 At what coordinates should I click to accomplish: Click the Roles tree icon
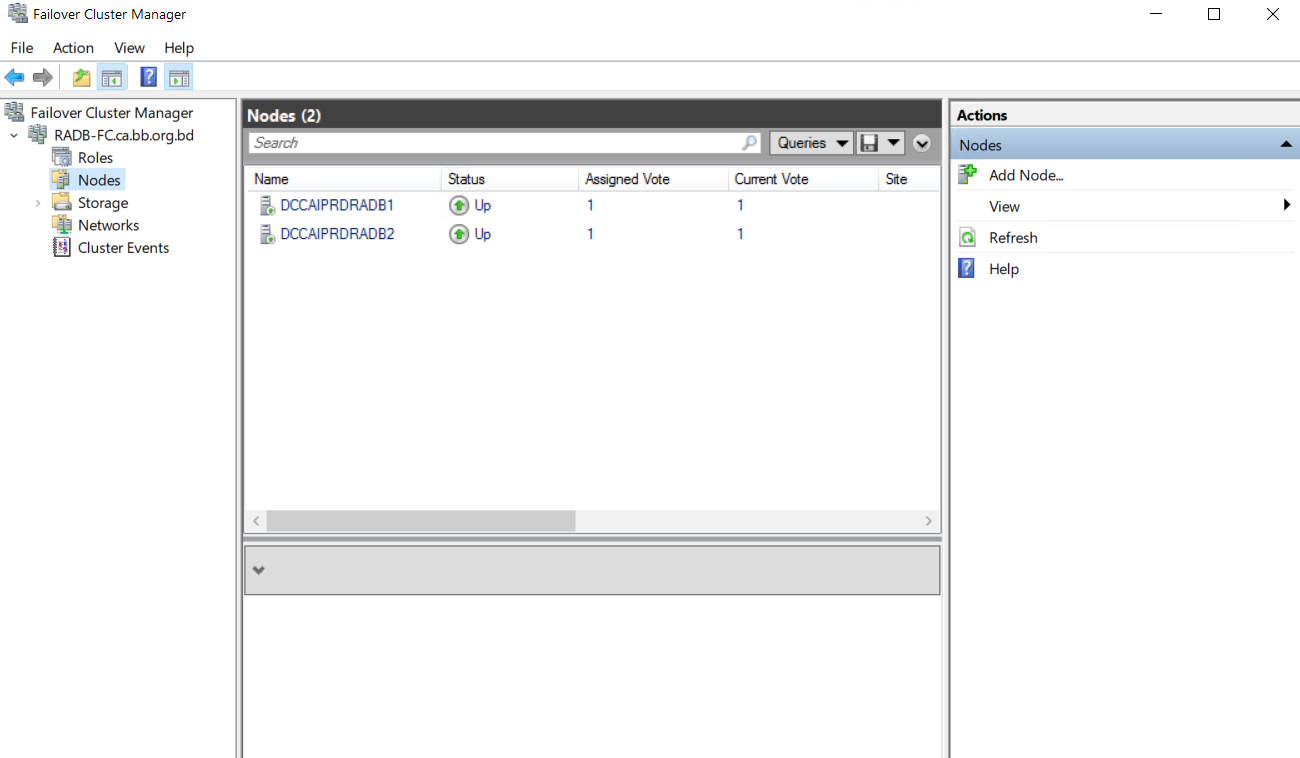62,157
